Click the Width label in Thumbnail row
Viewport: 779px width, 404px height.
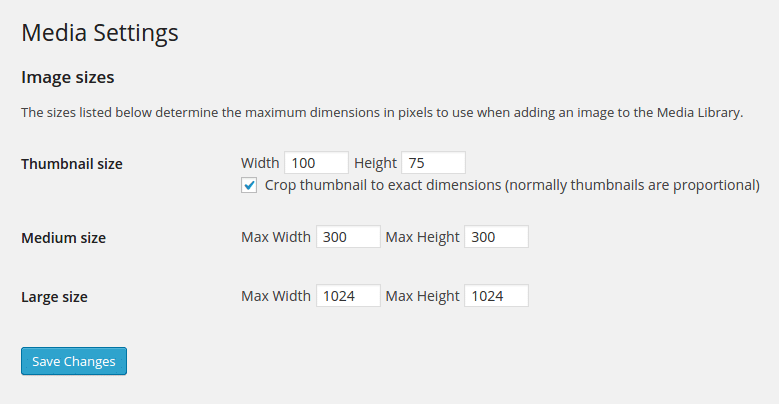pos(260,162)
